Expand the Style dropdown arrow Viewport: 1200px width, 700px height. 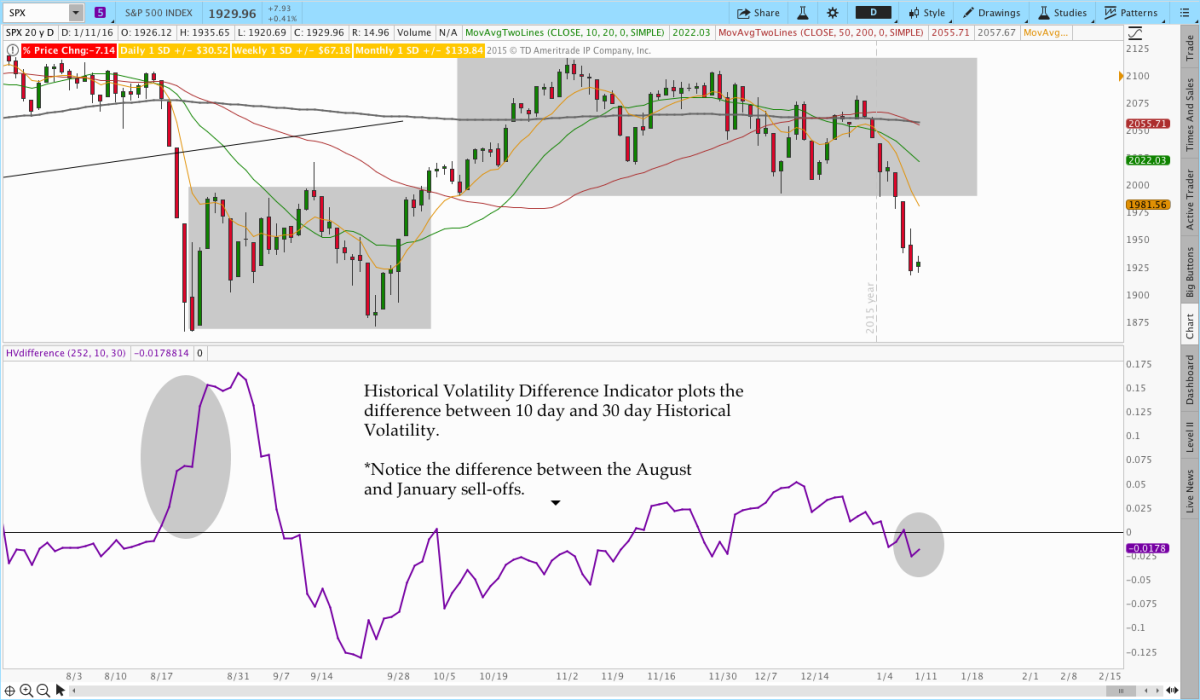click(x=950, y=21)
